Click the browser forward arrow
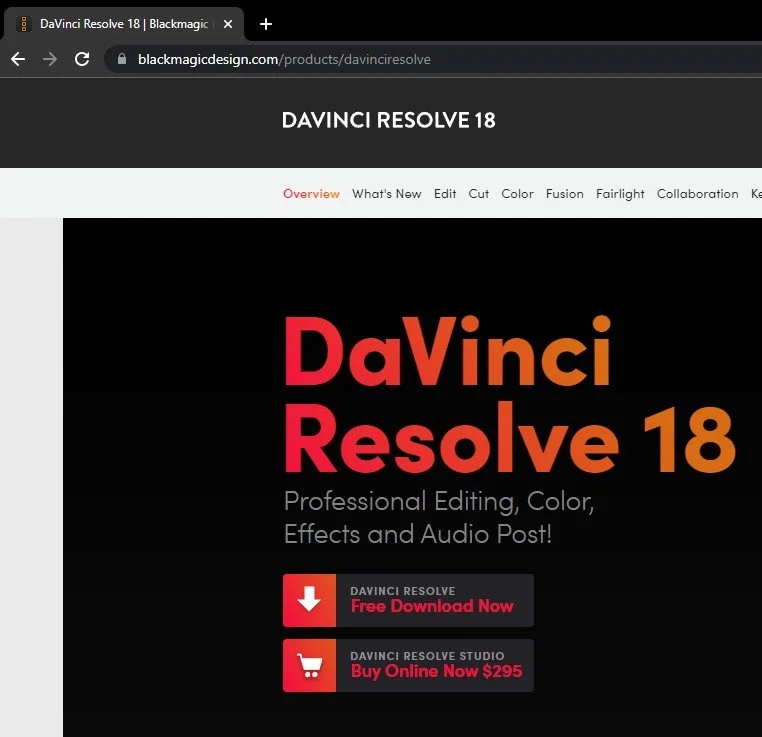 click(50, 59)
